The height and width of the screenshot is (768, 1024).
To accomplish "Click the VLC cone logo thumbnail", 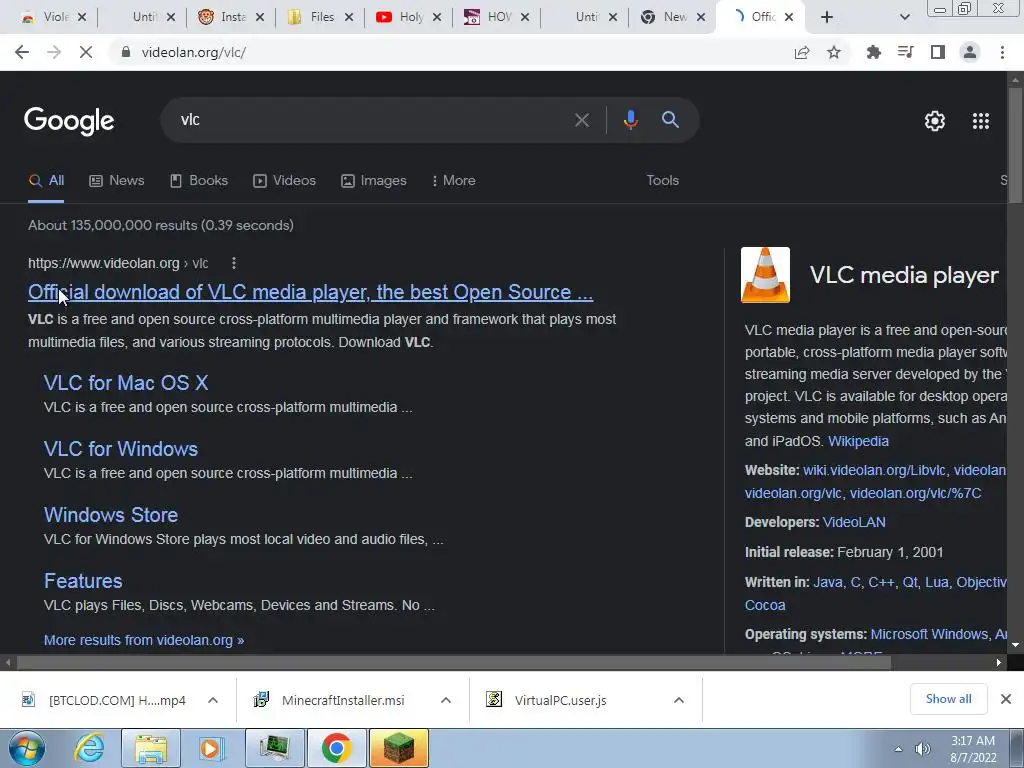I will click(x=765, y=275).
